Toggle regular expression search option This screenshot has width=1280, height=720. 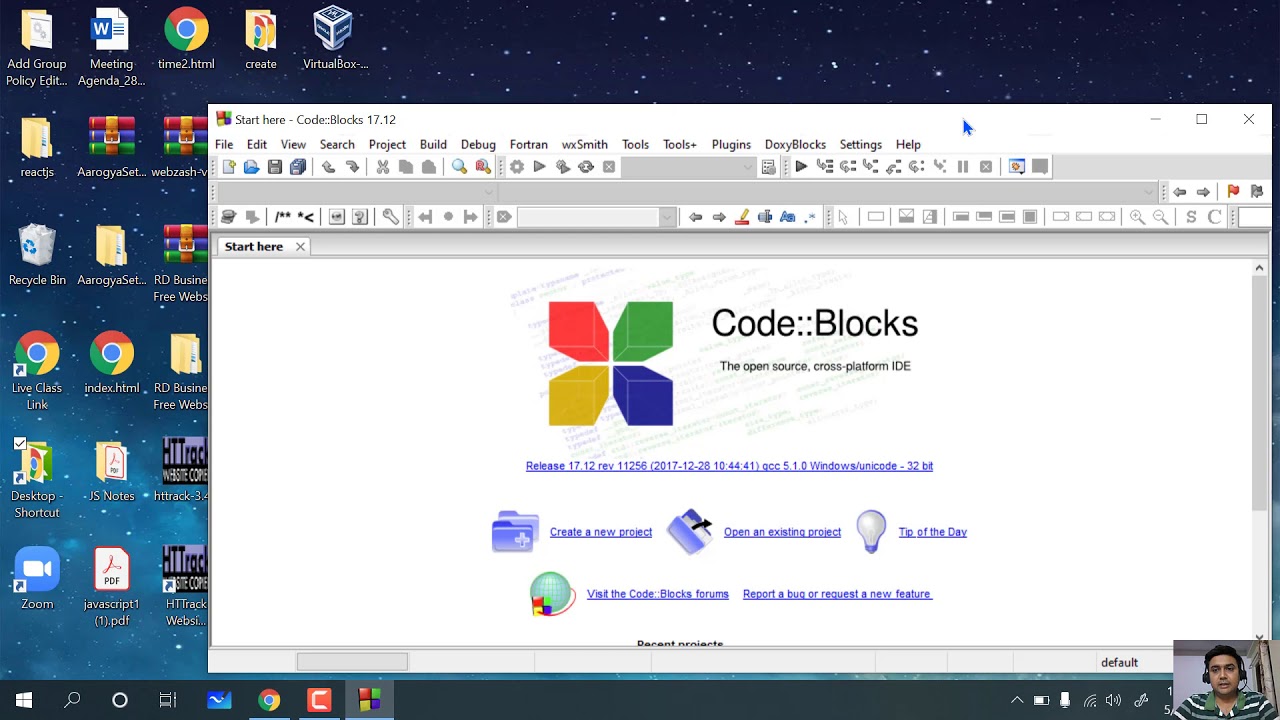click(810, 217)
